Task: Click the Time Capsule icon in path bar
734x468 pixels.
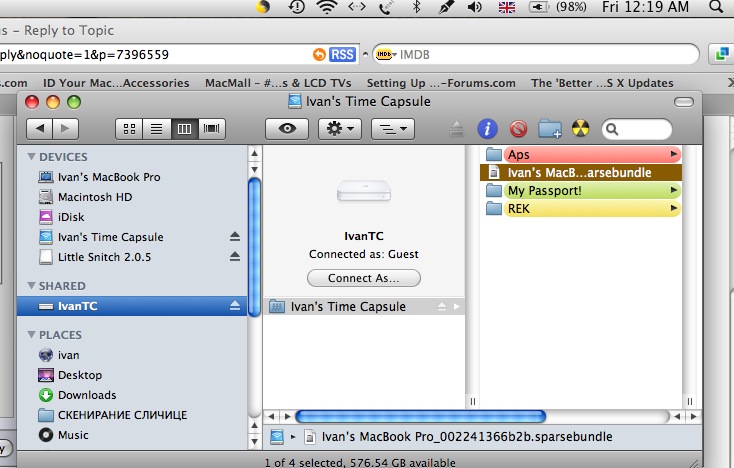Action: [277, 437]
